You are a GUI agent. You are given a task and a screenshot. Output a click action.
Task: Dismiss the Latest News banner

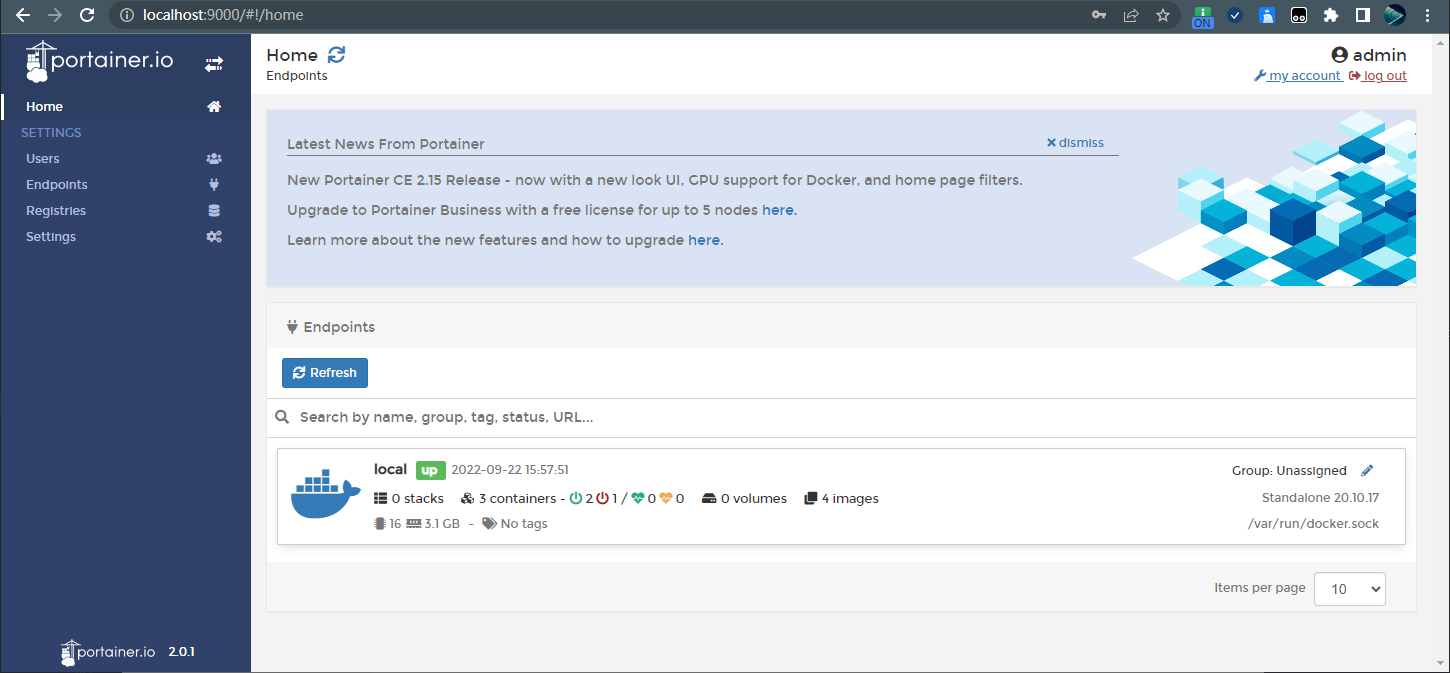pos(1075,143)
